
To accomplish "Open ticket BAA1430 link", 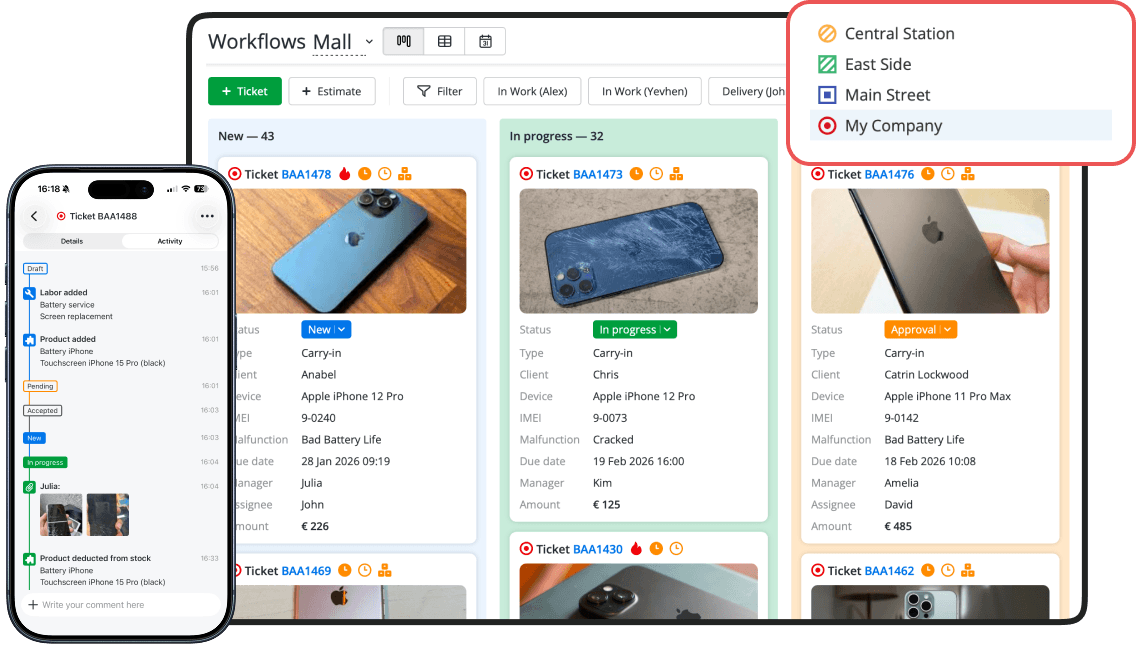I will 598,549.
